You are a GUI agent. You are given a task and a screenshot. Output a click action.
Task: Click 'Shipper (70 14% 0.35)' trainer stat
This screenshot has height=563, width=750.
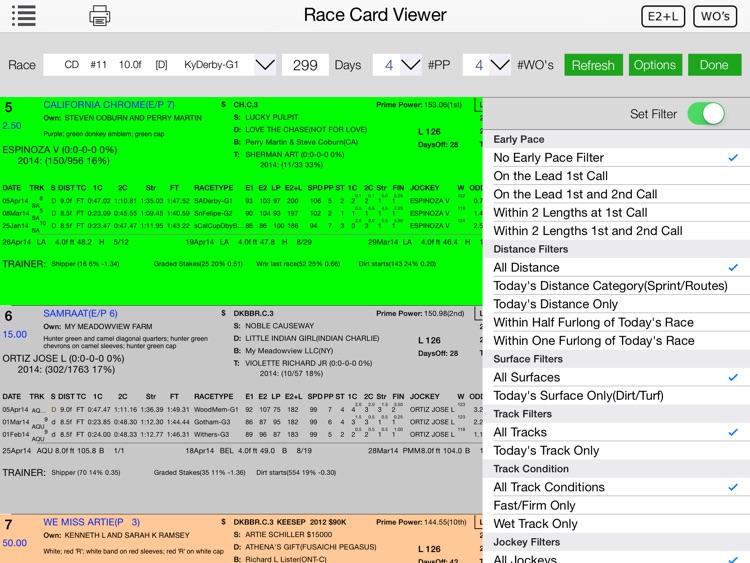86,473
